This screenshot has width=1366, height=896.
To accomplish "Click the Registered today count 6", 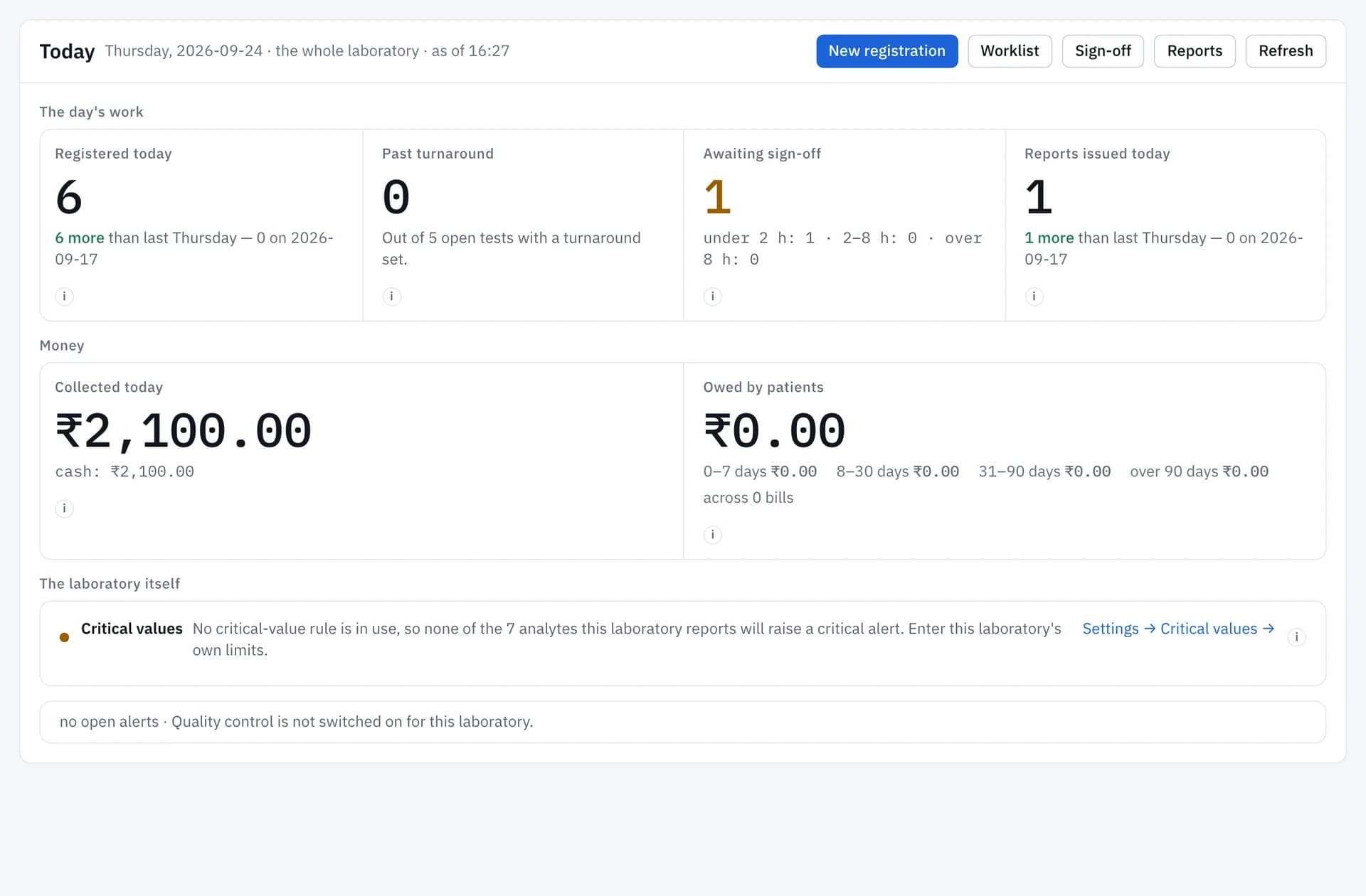I will pos(69,197).
